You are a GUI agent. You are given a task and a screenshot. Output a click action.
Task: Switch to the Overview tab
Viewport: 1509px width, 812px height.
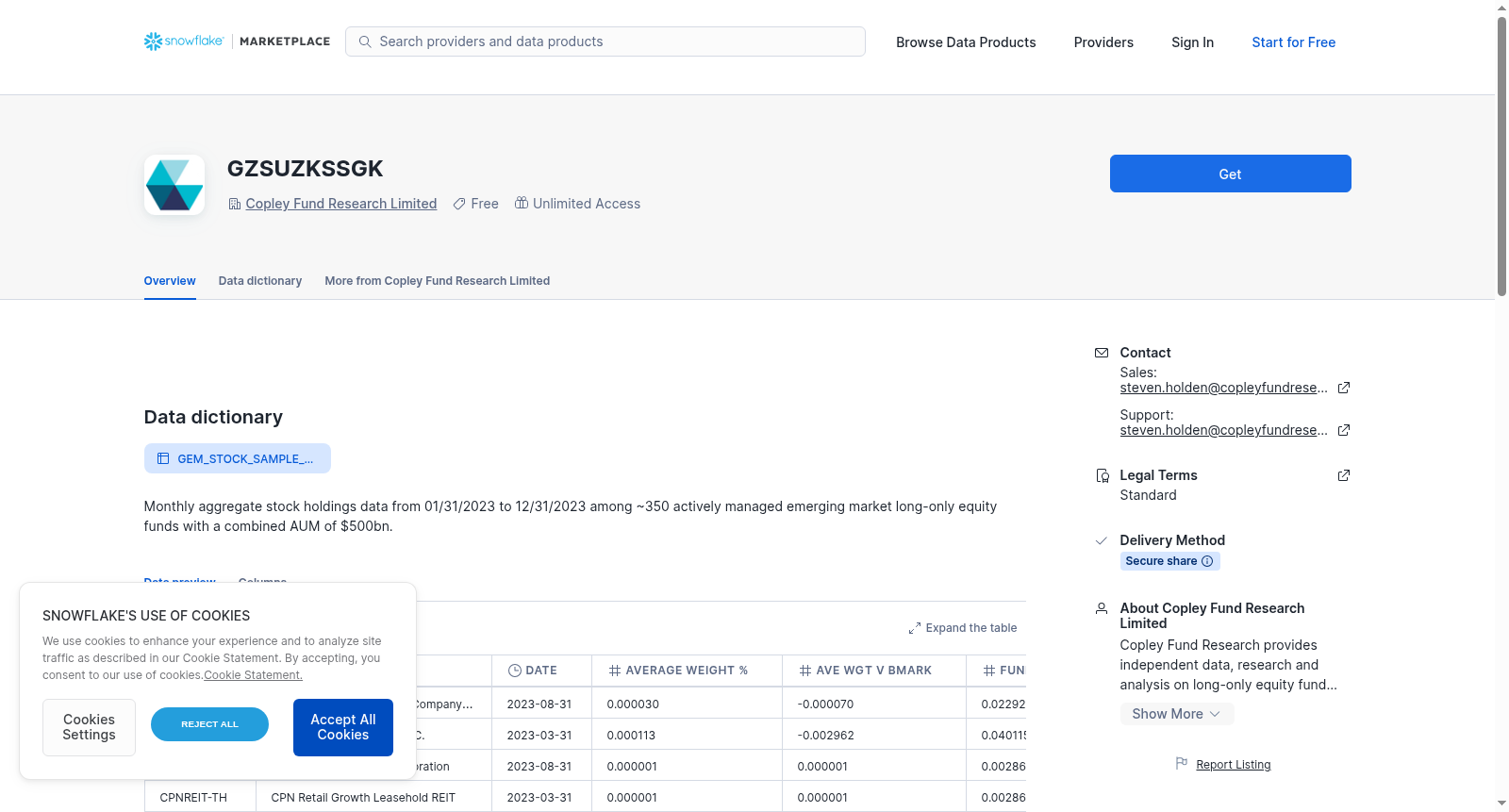[170, 281]
